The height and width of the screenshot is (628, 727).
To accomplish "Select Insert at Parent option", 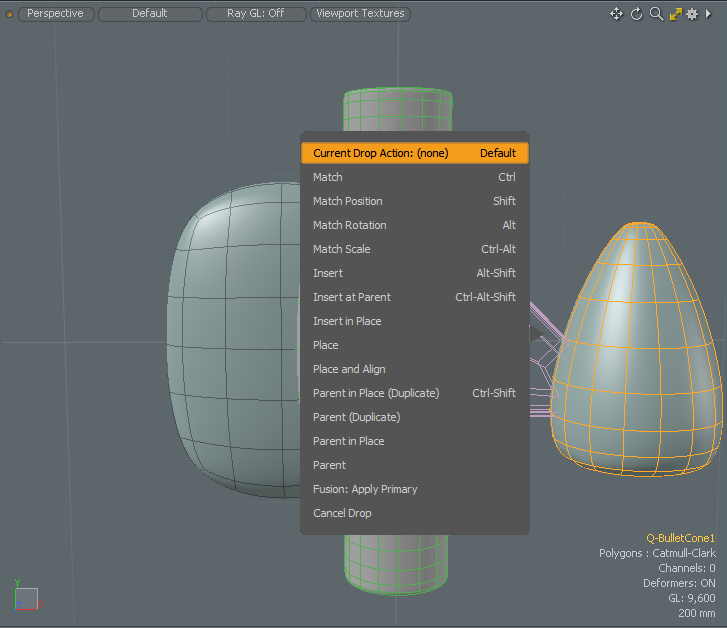I will point(352,297).
